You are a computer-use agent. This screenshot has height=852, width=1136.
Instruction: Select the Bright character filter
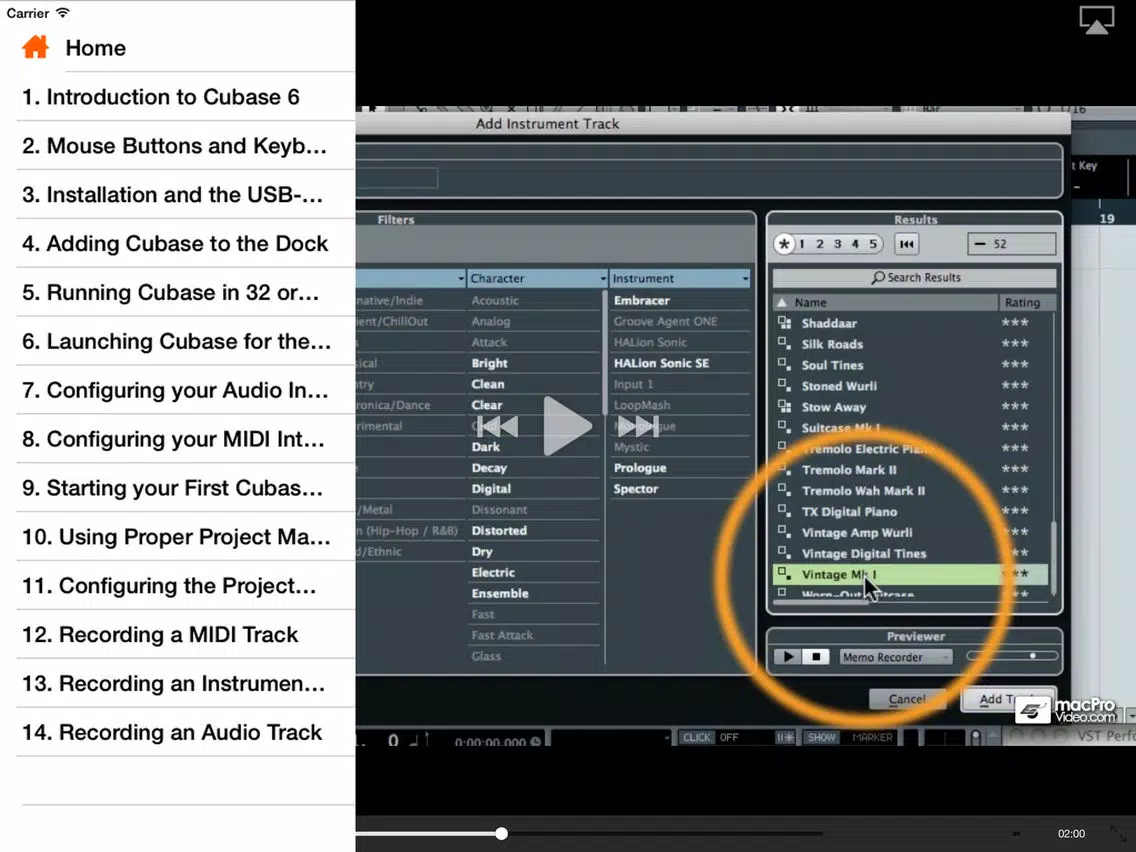tap(490, 363)
